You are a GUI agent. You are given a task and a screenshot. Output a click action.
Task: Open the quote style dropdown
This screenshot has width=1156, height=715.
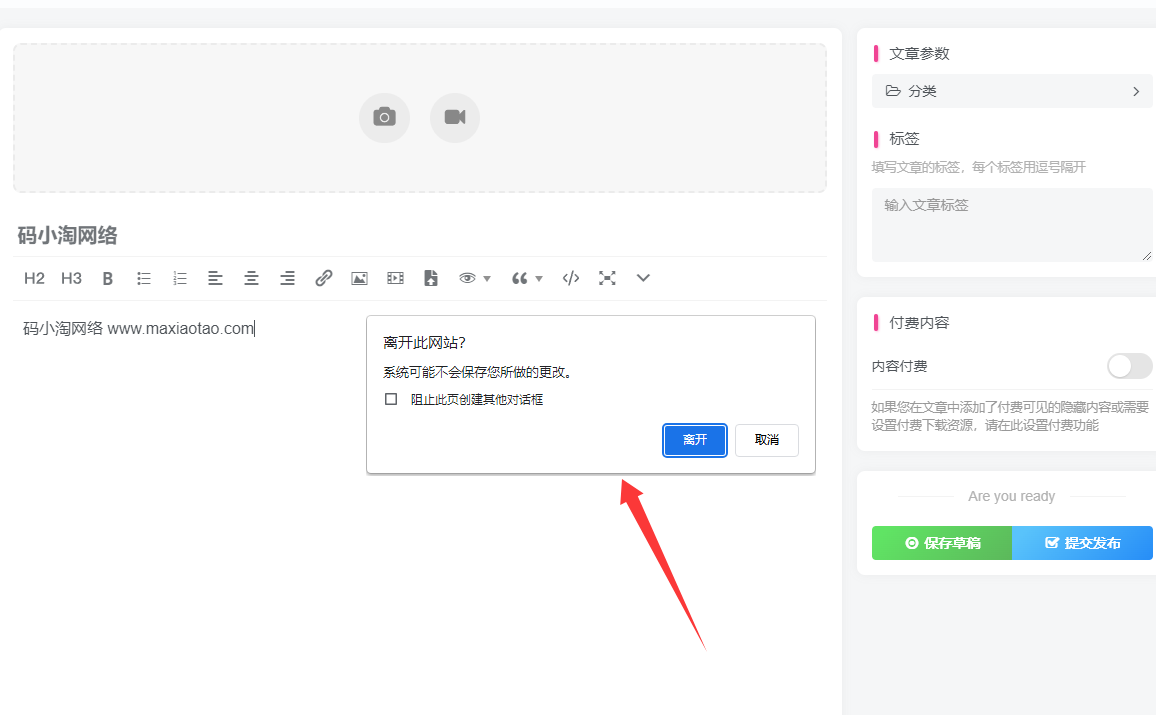pyautogui.click(x=527, y=278)
